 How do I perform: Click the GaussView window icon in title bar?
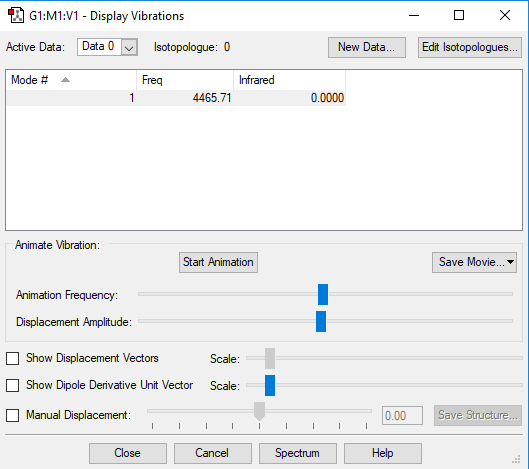(x=16, y=16)
